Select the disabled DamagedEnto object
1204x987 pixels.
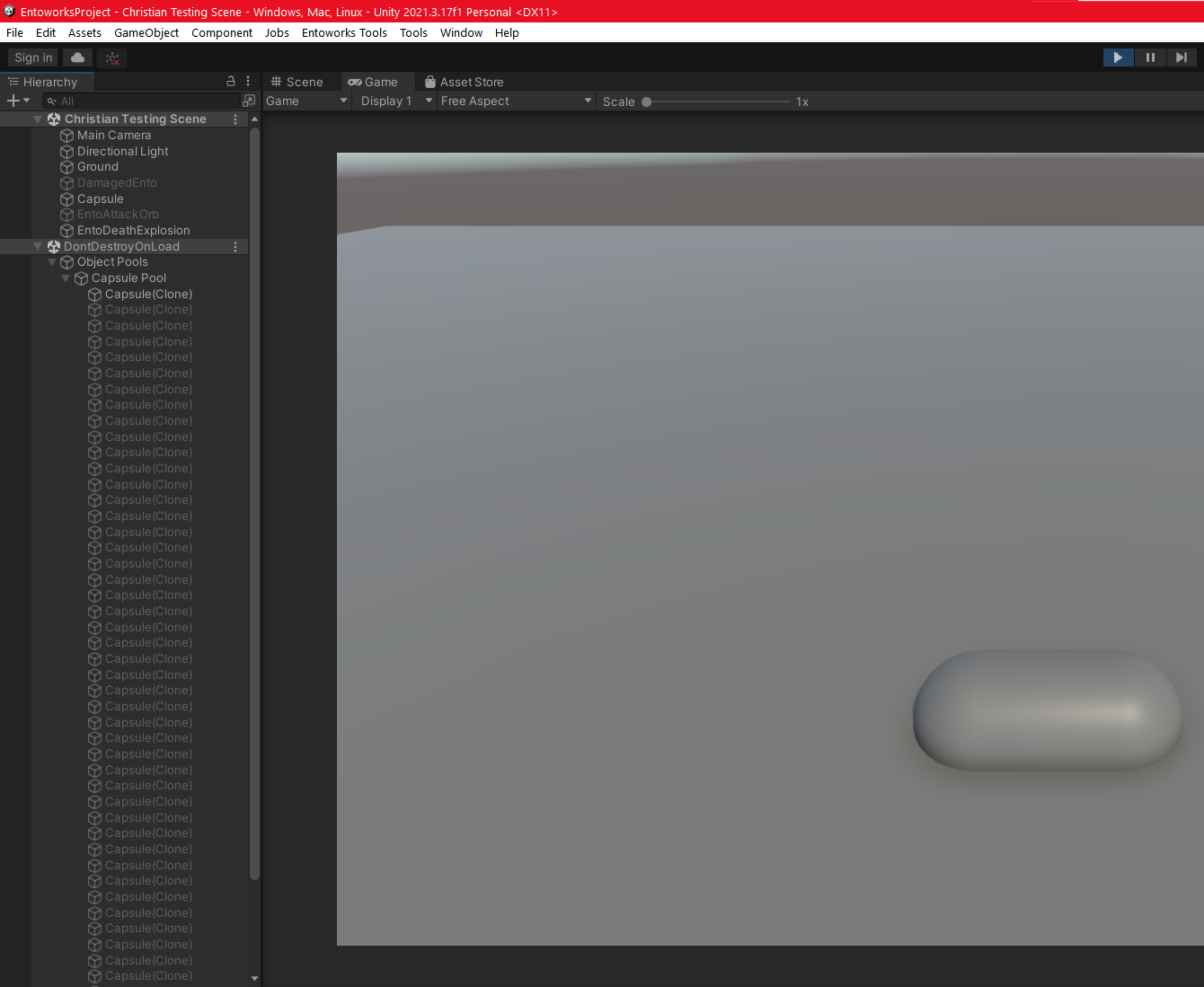pyautogui.click(x=117, y=182)
